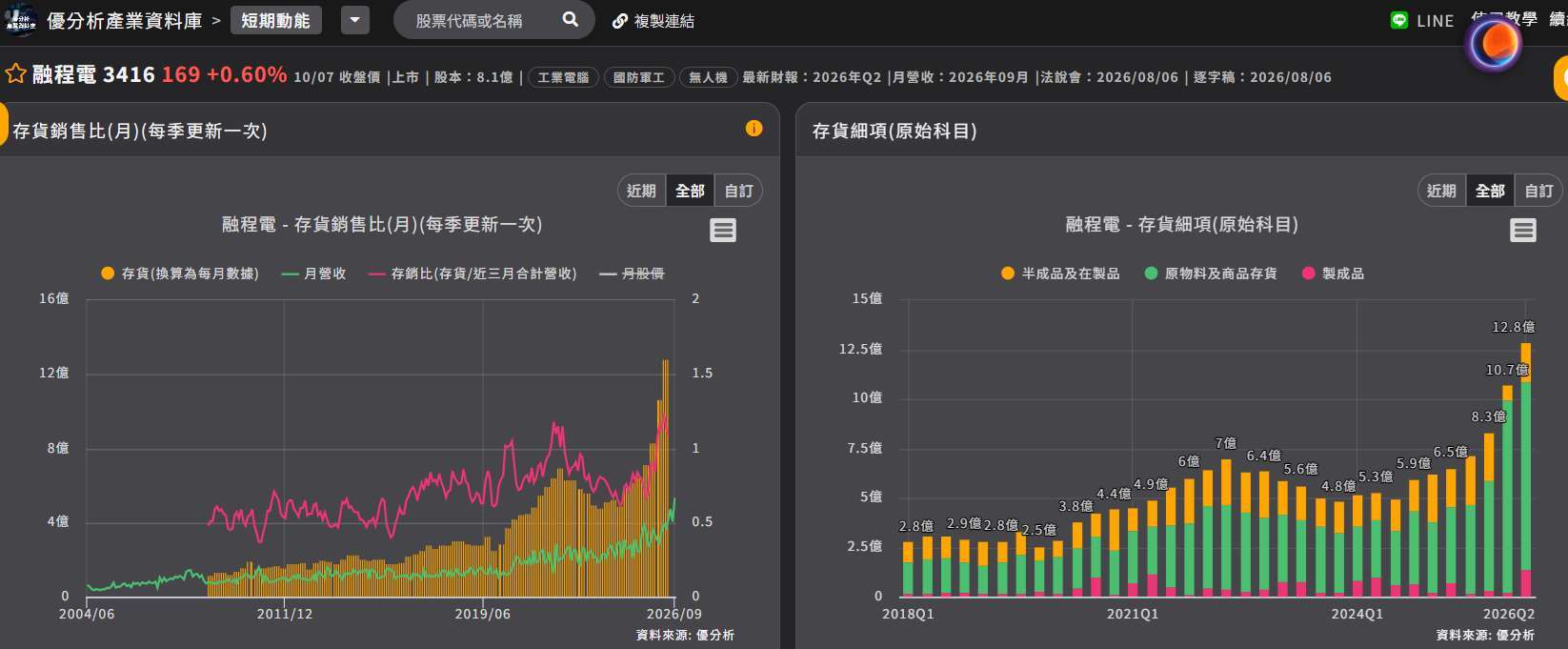Open the 工業電腦 tag
Screen dimensions: 1568x649
[x=563, y=77]
